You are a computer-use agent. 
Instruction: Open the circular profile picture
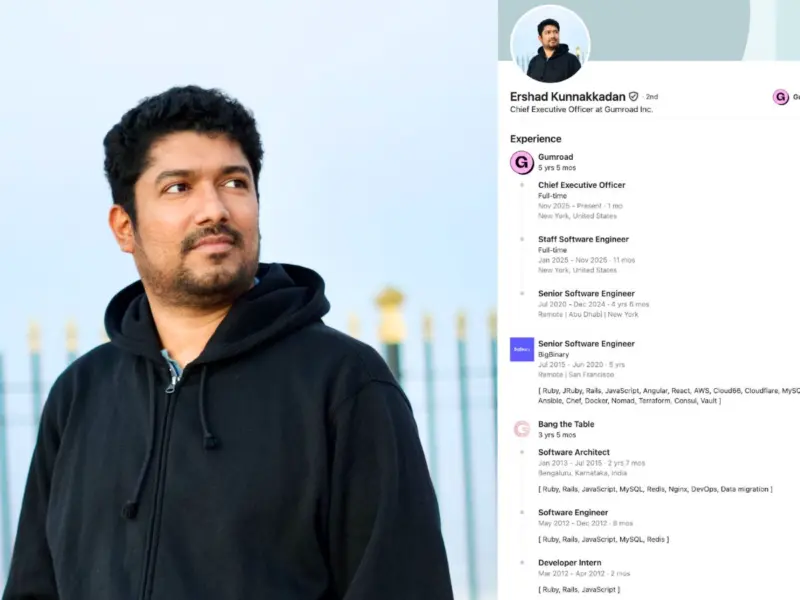(x=550, y=45)
